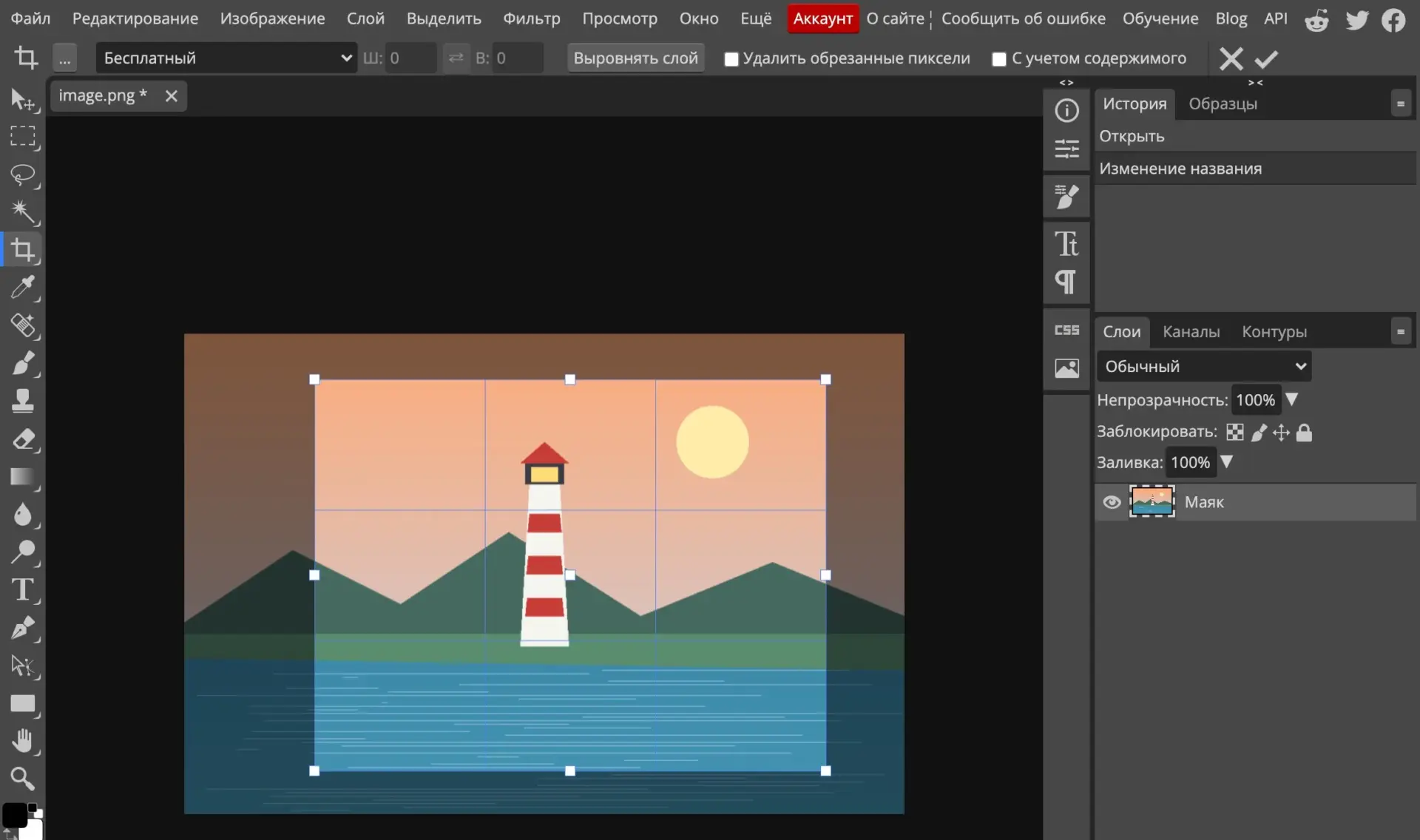This screenshot has width=1420, height=840.
Task: Open the Обычный blend mode dropdown
Action: click(x=1204, y=366)
